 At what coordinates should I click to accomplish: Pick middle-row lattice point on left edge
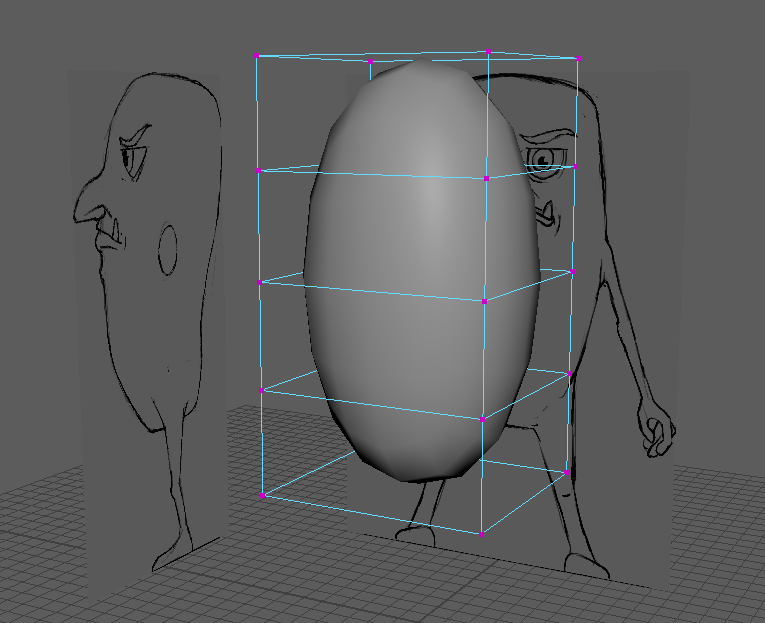[x=260, y=282]
